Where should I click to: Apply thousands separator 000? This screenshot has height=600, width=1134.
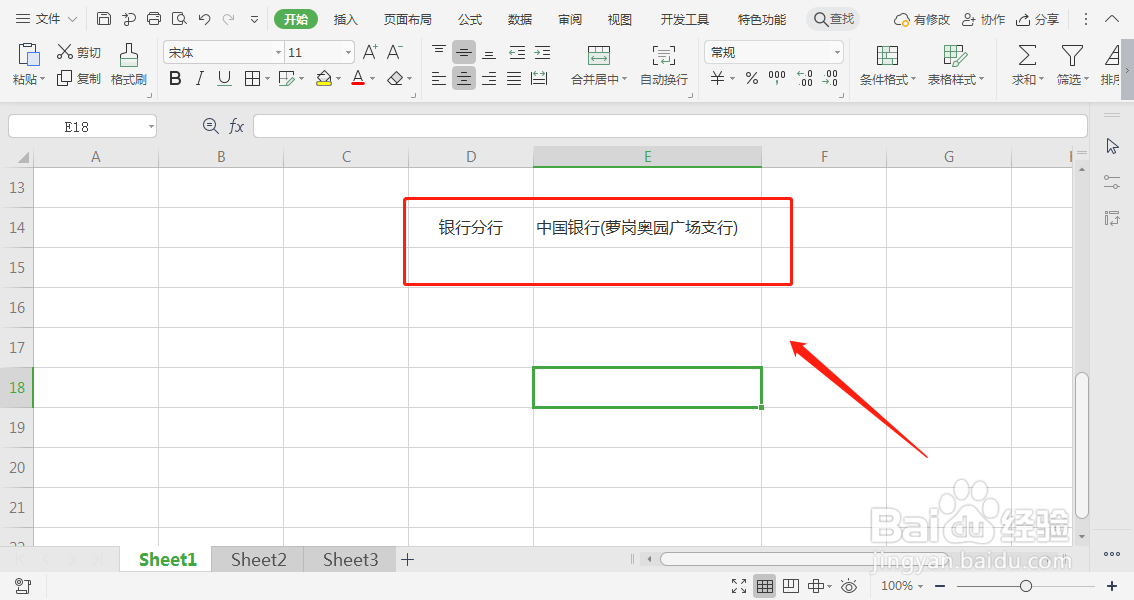(x=777, y=78)
